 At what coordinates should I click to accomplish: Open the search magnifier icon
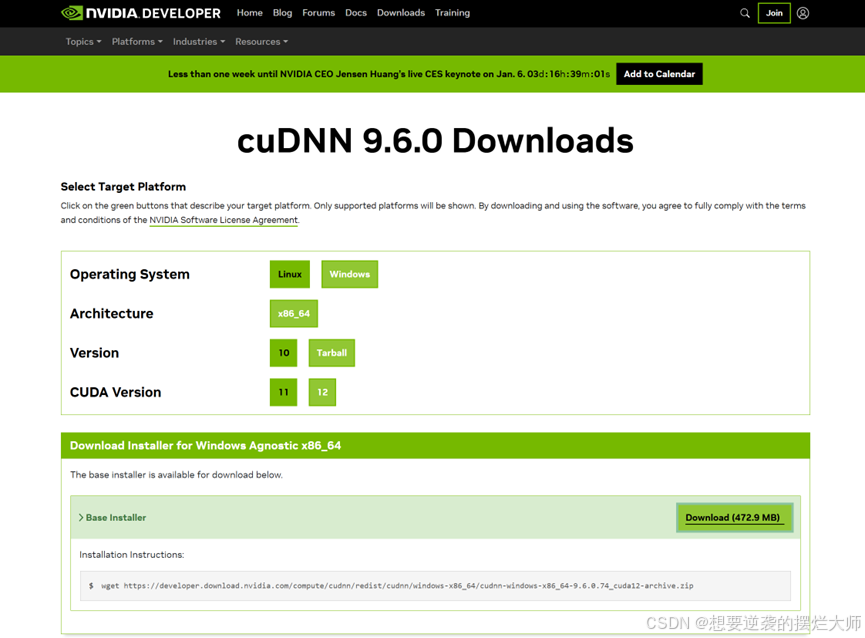tap(745, 13)
